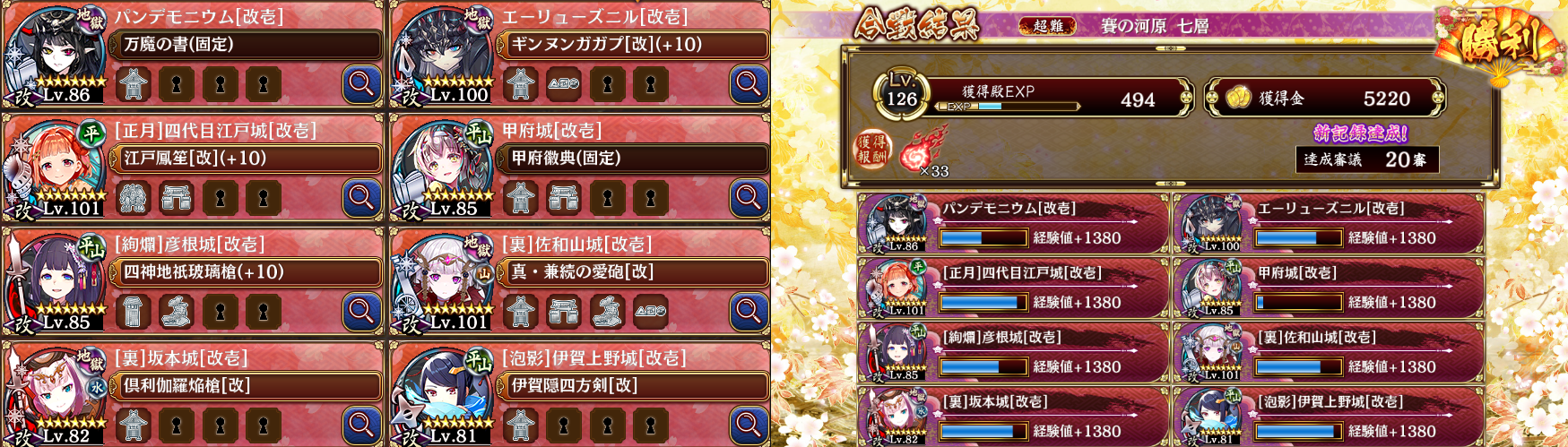Select first locked slot under 万魔の書
The image size is (1568, 447).
177,84
